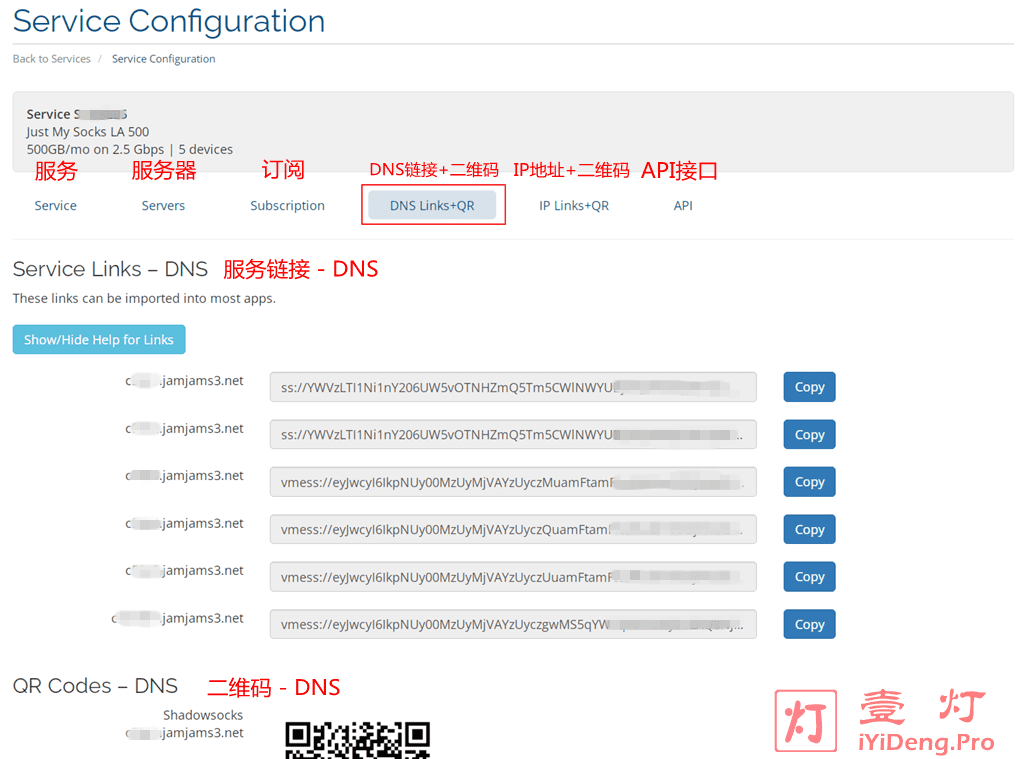This screenshot has height=759, width=1024.
Task: Go Back to Services breadcrumb link
Action: (52, 59)
